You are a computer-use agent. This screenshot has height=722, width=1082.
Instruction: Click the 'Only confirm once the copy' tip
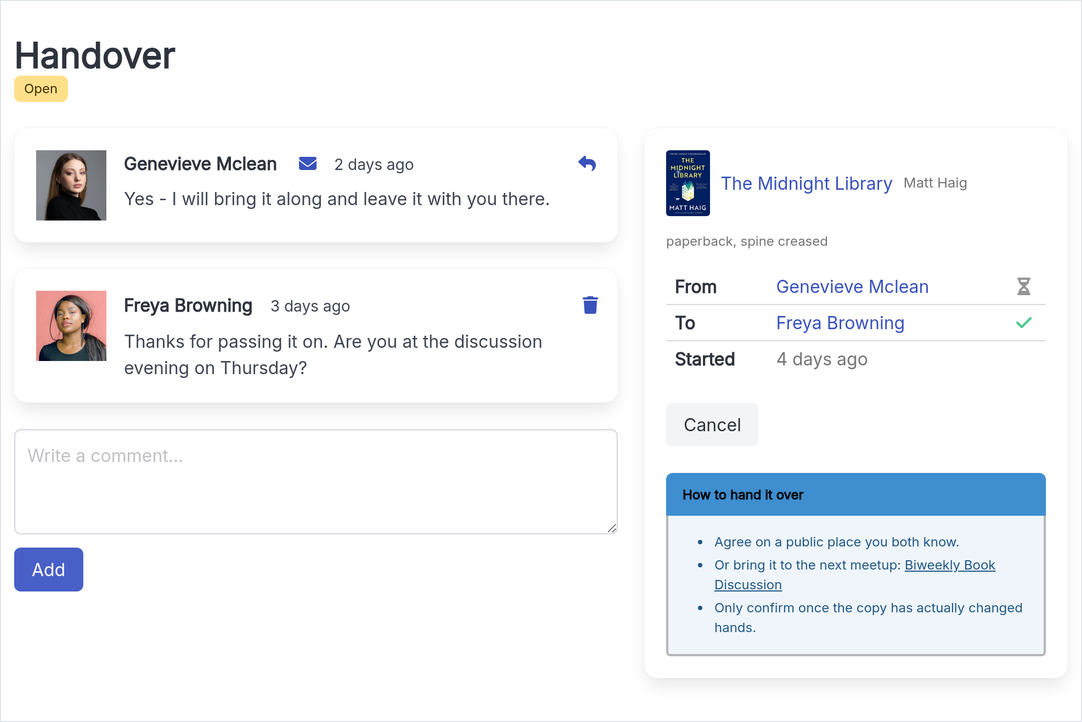click(868, 617)
